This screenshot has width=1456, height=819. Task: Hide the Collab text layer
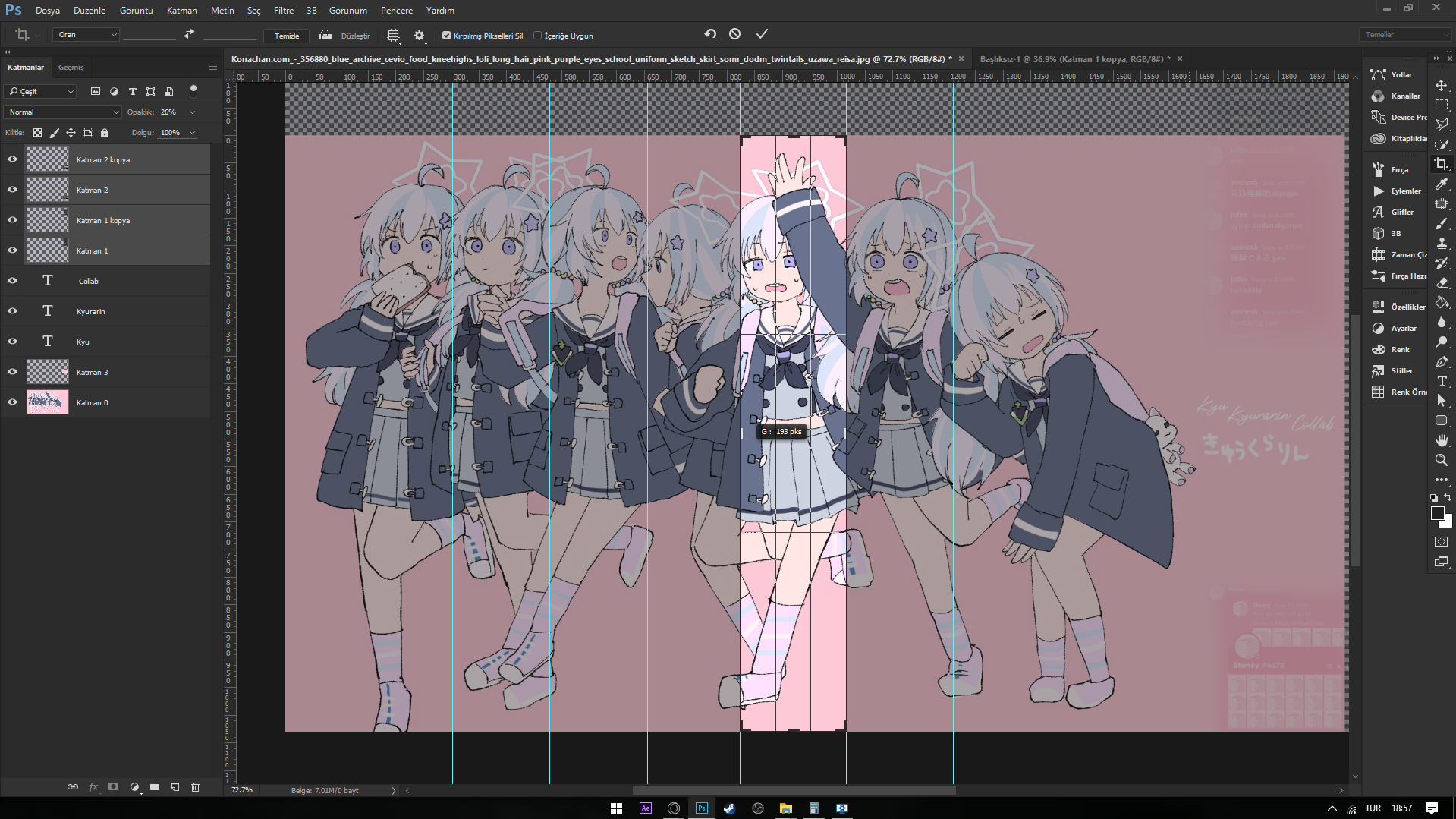12,281
